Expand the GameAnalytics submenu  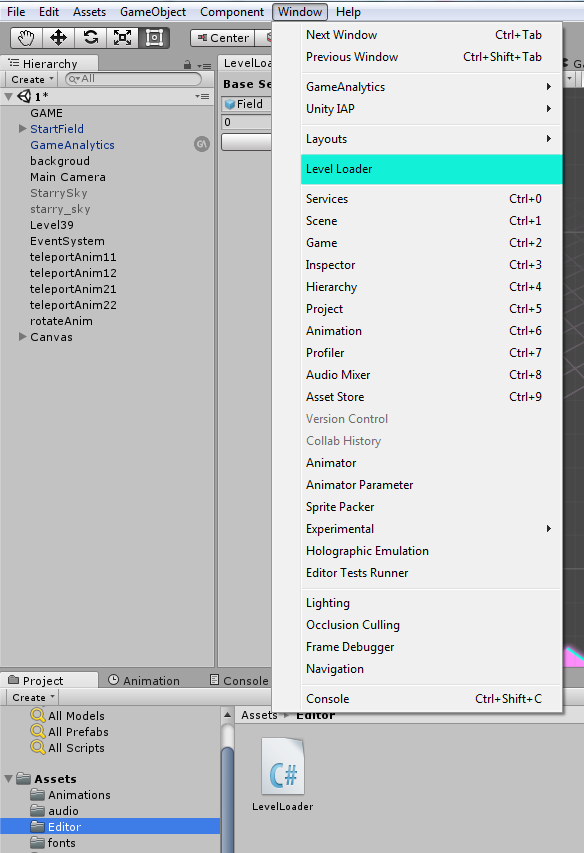pyautogui.click(x=431, y=87)
